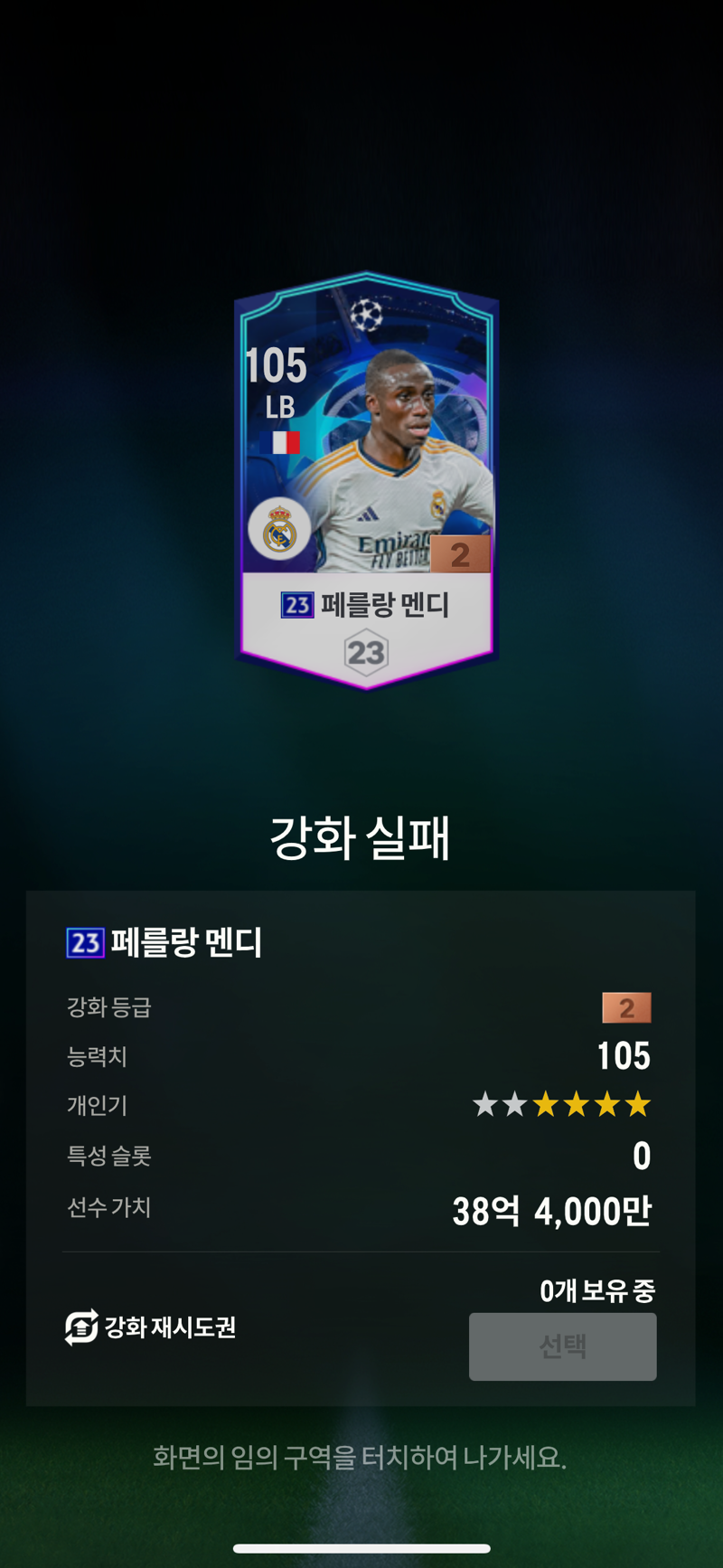Tap the Real Madrid club crest badge
723x1568 pixels.
[279, 531]
